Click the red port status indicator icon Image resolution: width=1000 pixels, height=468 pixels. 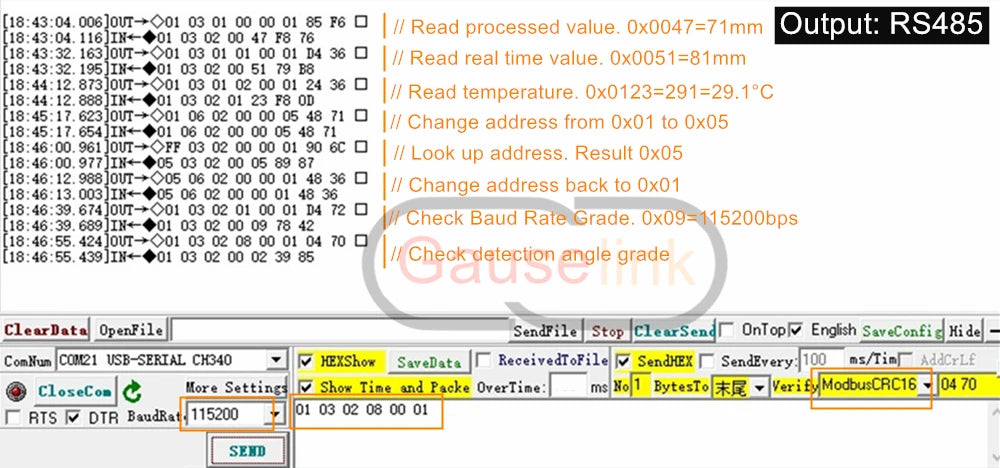[15, 391]
